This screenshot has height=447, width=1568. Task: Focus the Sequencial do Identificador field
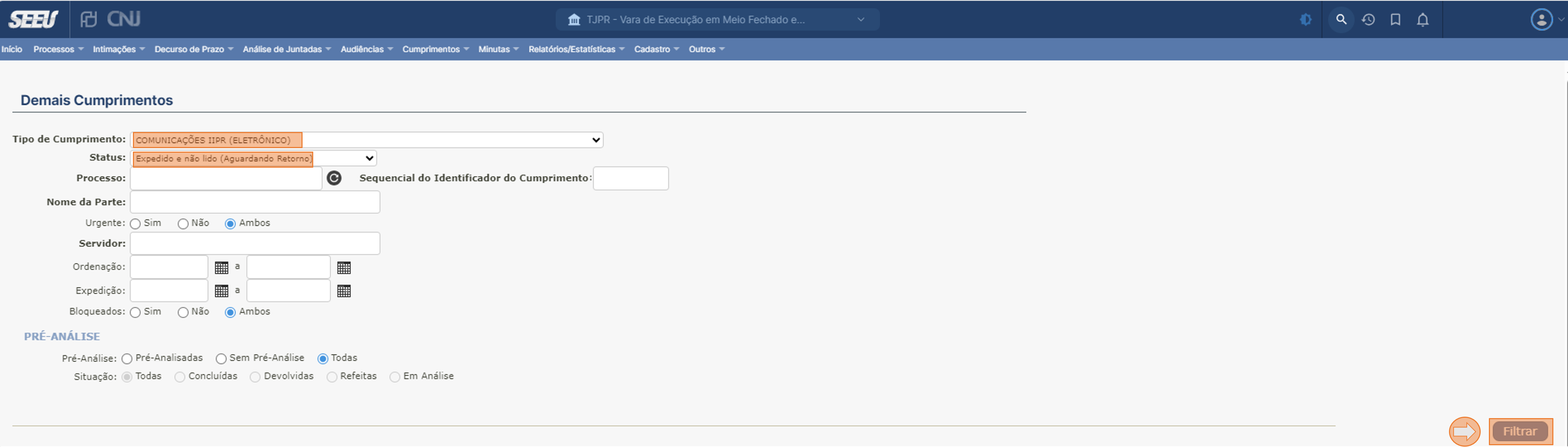click(631, 178)
